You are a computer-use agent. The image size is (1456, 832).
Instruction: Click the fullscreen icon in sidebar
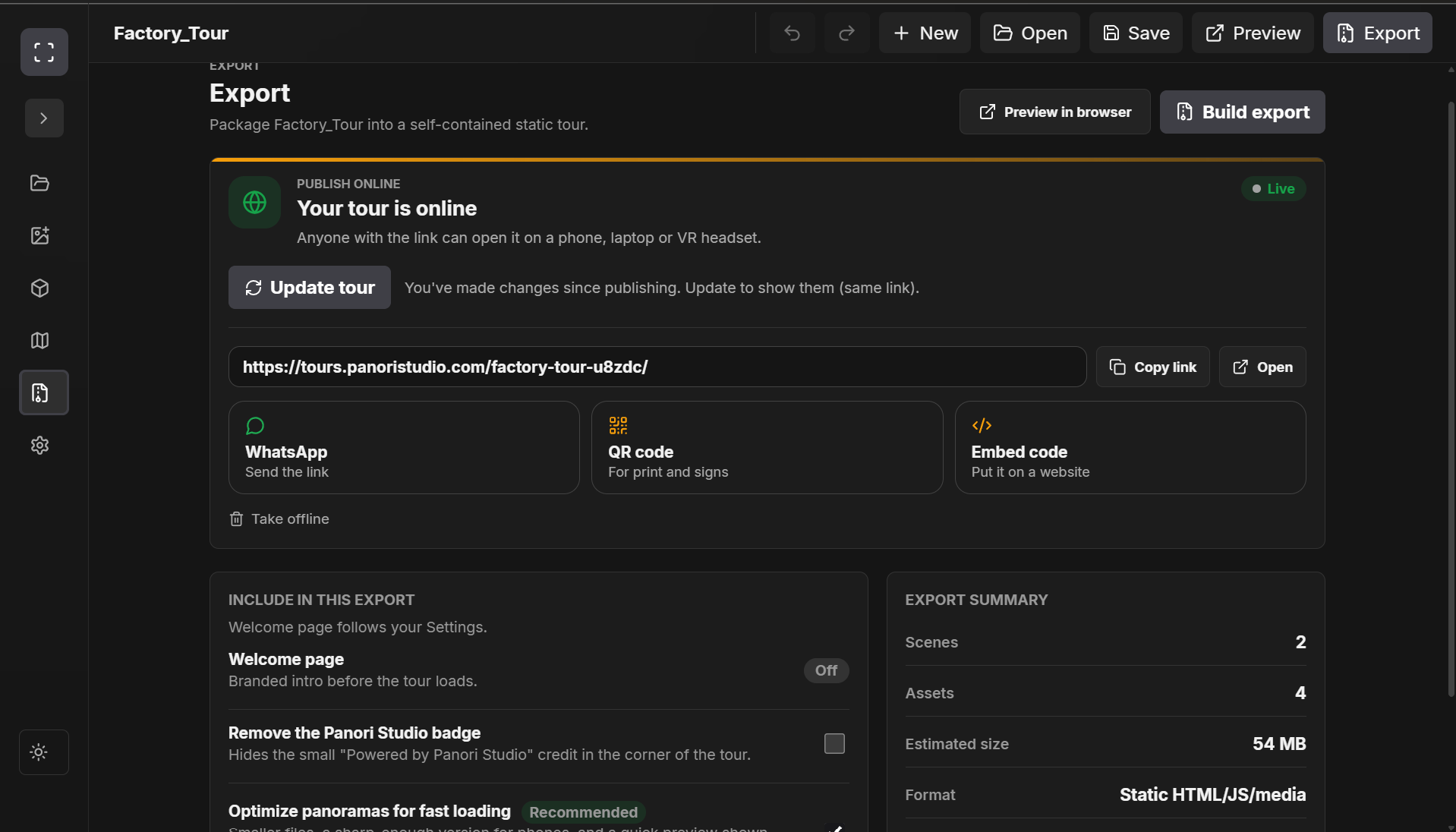coord(44,52)
